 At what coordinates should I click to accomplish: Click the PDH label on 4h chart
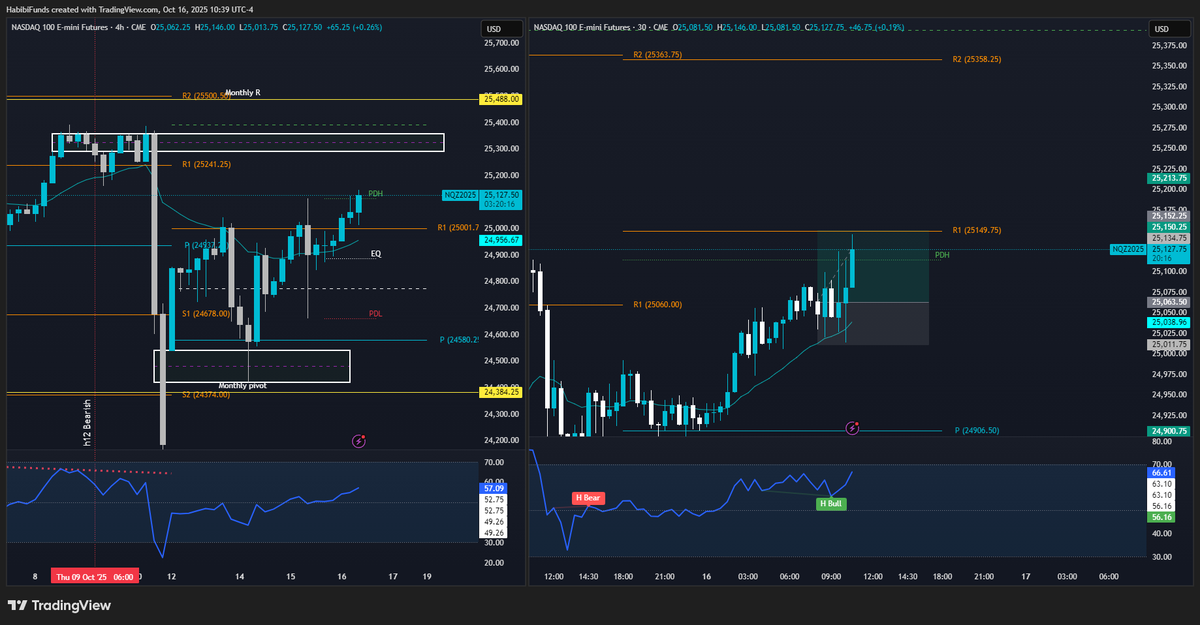pos(375,193)
